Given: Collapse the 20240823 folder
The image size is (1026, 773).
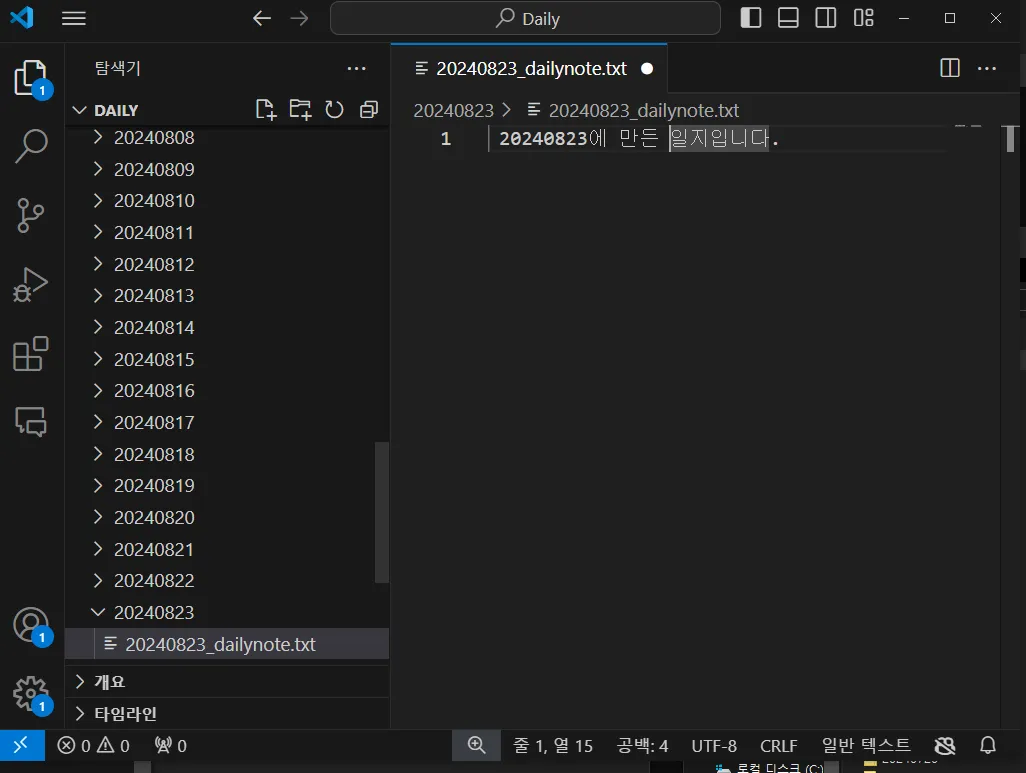Looking at the screenshot, I should pos(227,613).
